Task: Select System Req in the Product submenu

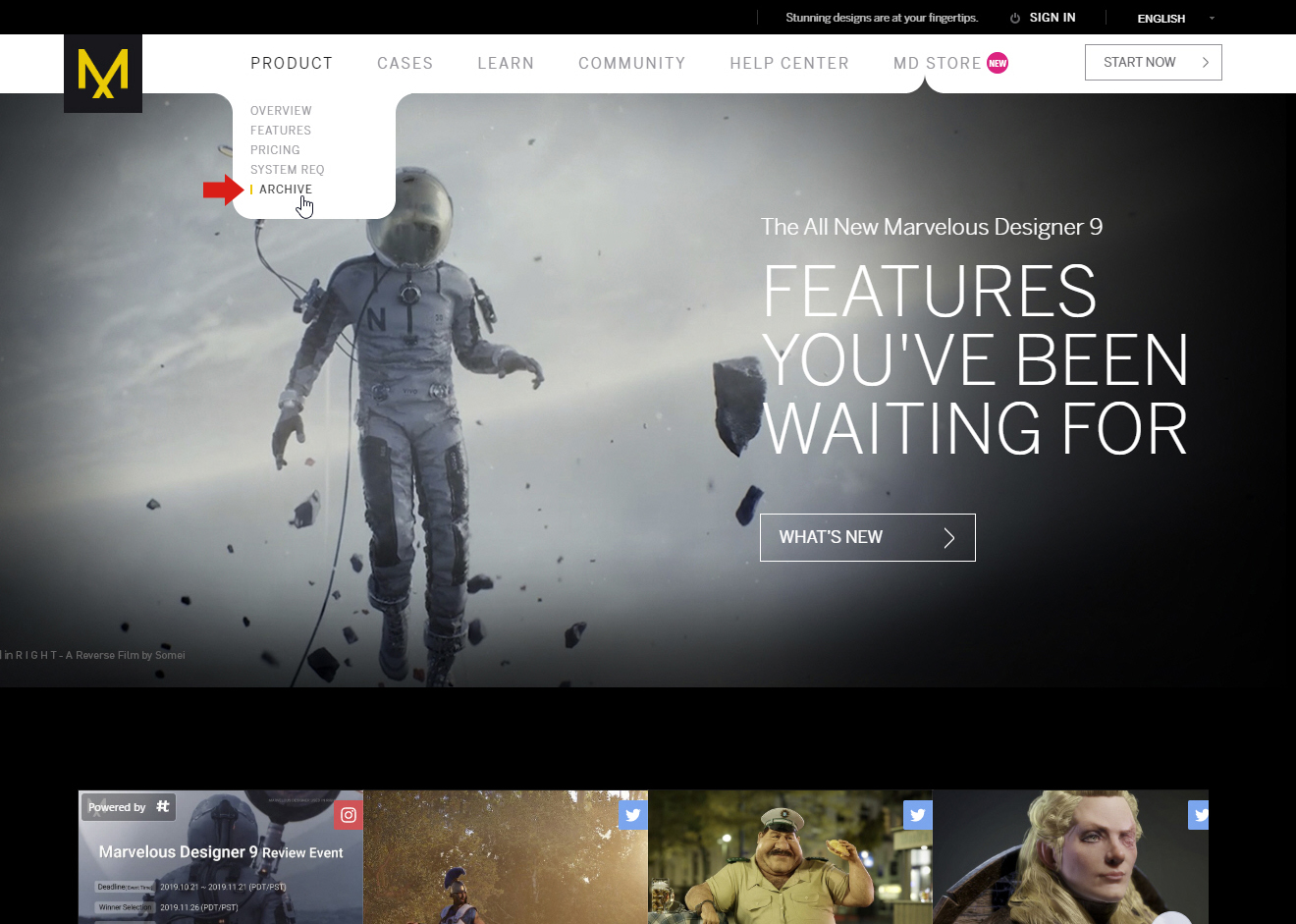Action: 288,170
